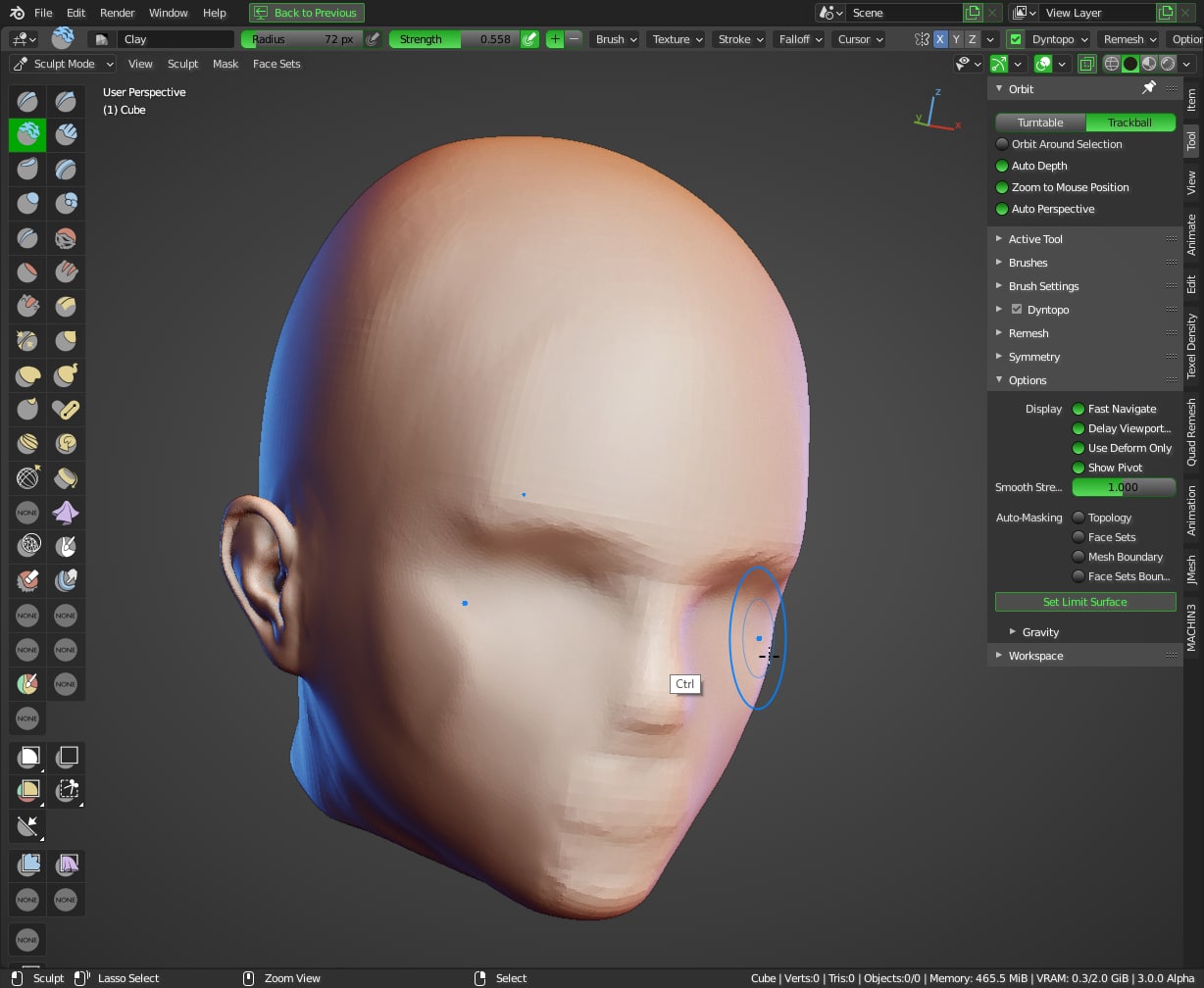Enable Topology auto-masking

click(x=1079, y=518)
